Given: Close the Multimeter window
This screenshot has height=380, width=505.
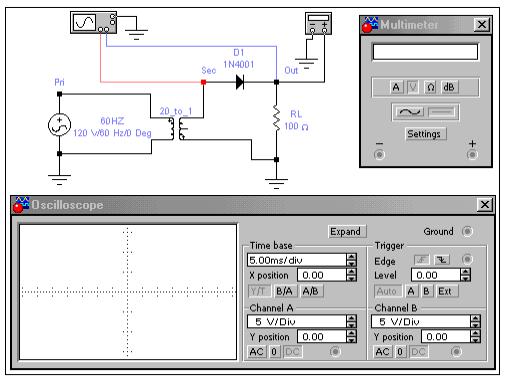Looking at the screenshot, I should click(482, 25).
